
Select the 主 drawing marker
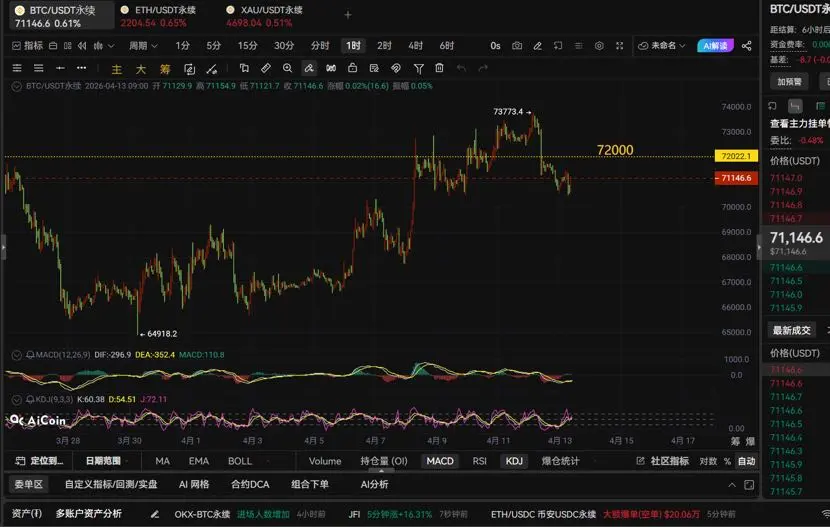tap(116, 69)
